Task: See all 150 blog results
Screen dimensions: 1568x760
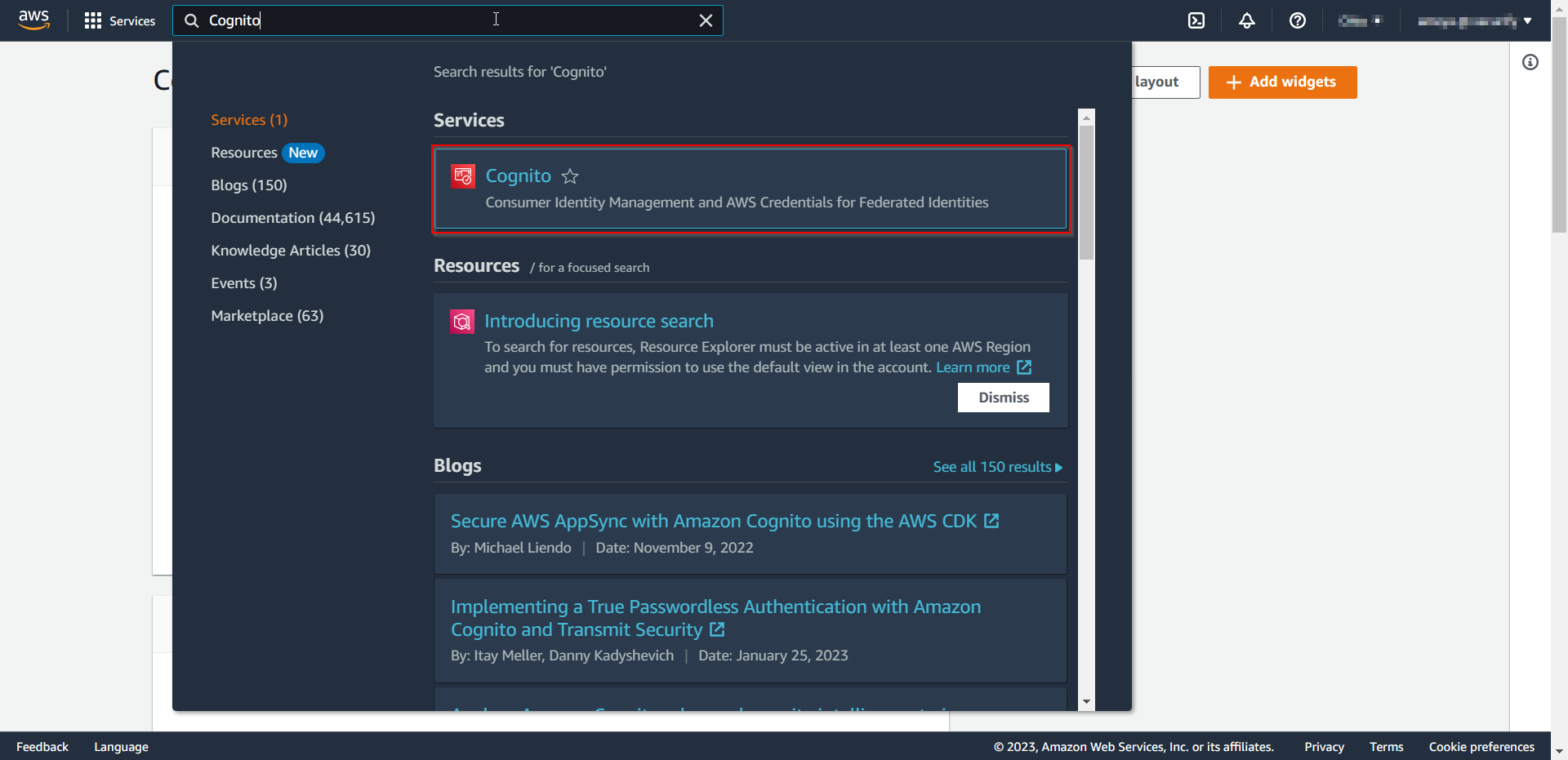Action: pos(998,467)
